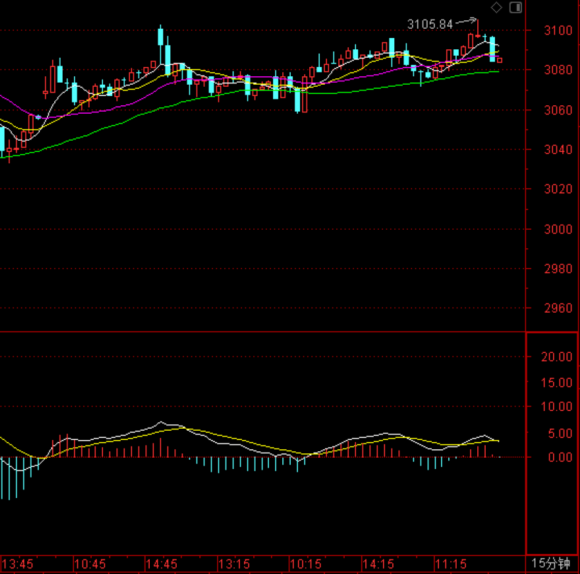Click the 13:45 time axis label
580x574 pixels.
pos(18,565)
